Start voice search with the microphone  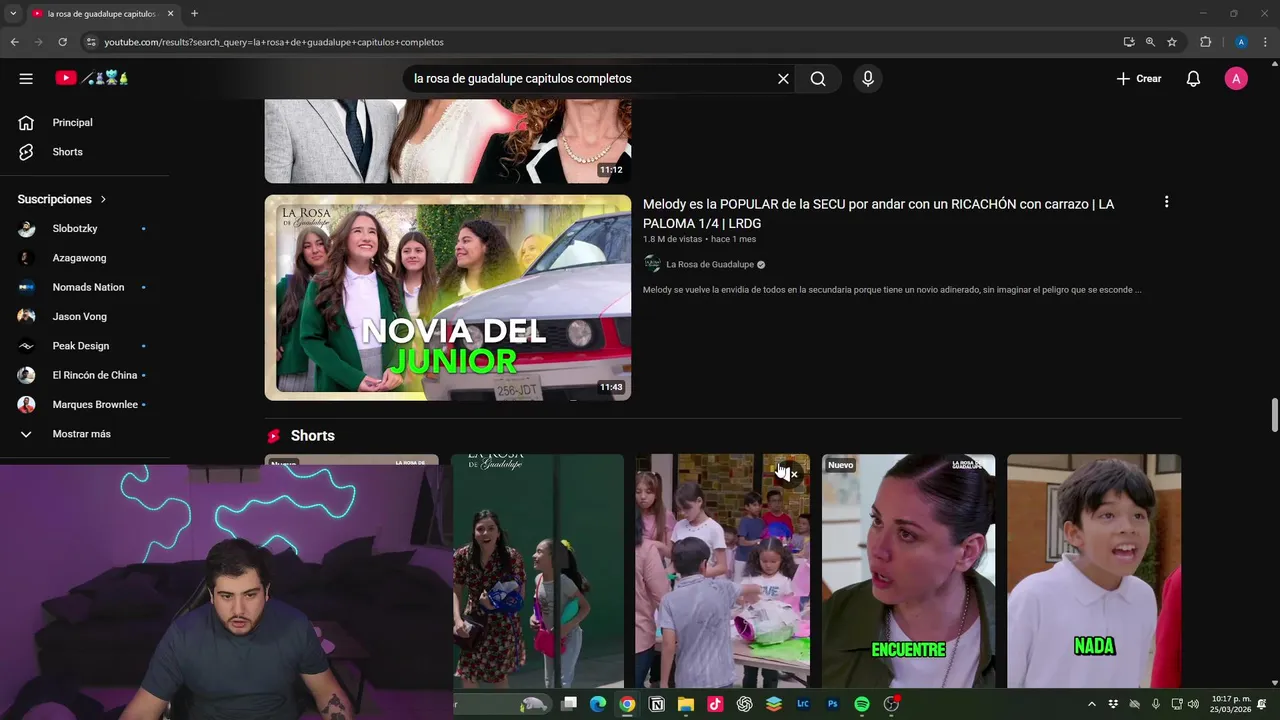(867, 79)
